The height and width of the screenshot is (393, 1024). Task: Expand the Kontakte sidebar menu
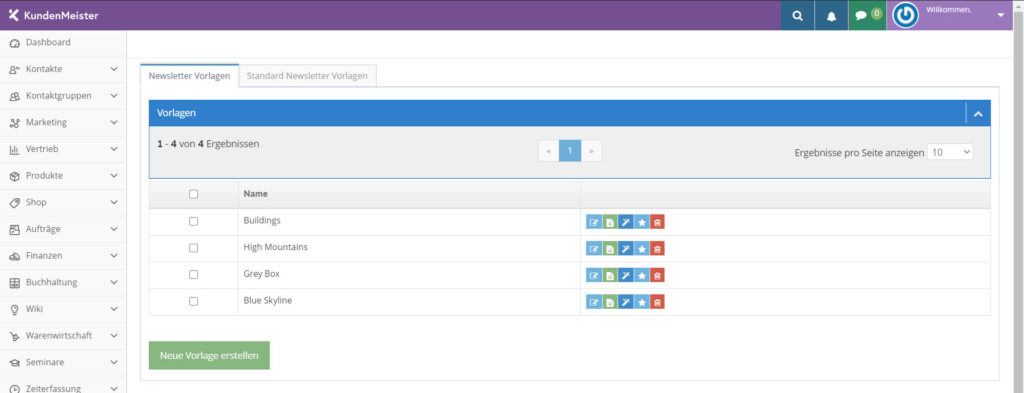[63, 69]
